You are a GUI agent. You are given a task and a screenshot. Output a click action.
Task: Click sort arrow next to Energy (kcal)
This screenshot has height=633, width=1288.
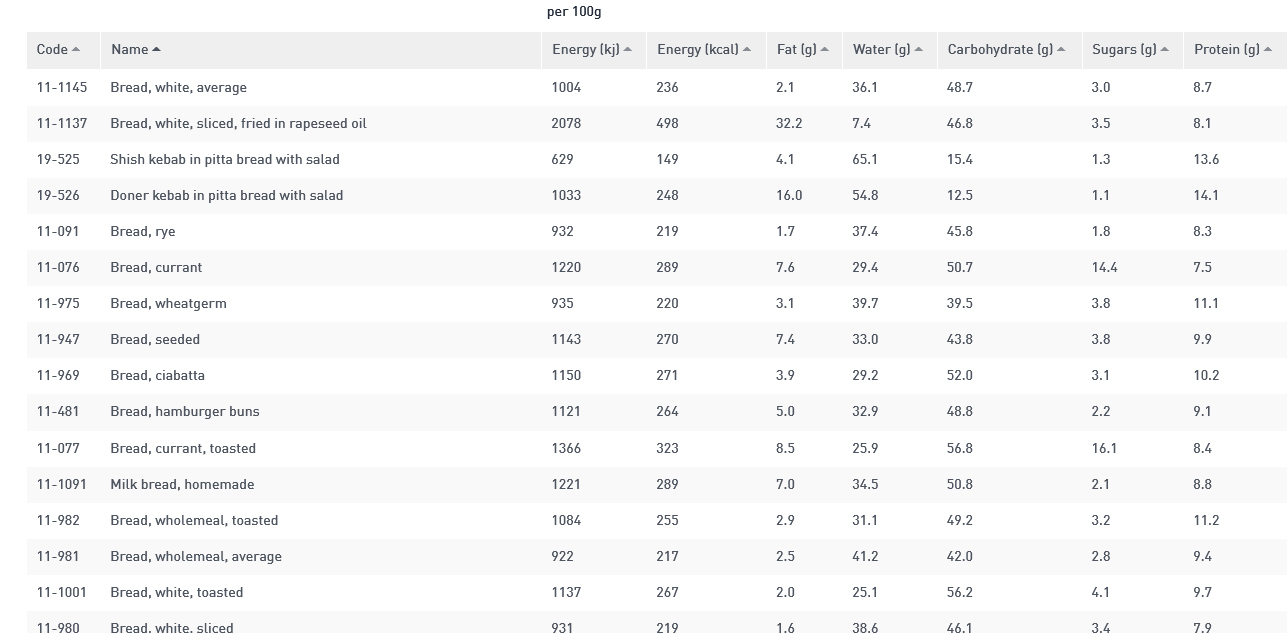coord(746,50)
